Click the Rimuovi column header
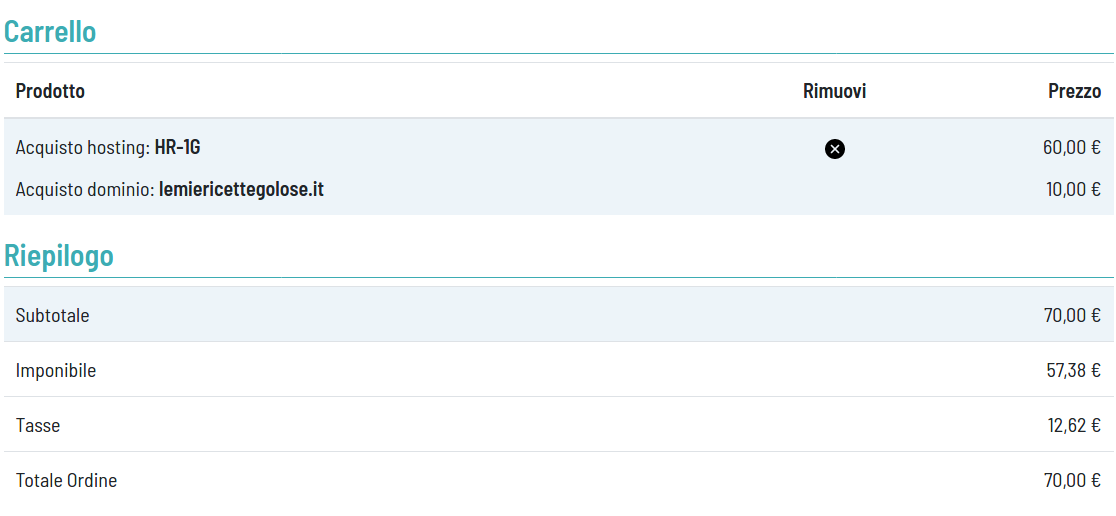1116x516 pixels. pos(834,91)
